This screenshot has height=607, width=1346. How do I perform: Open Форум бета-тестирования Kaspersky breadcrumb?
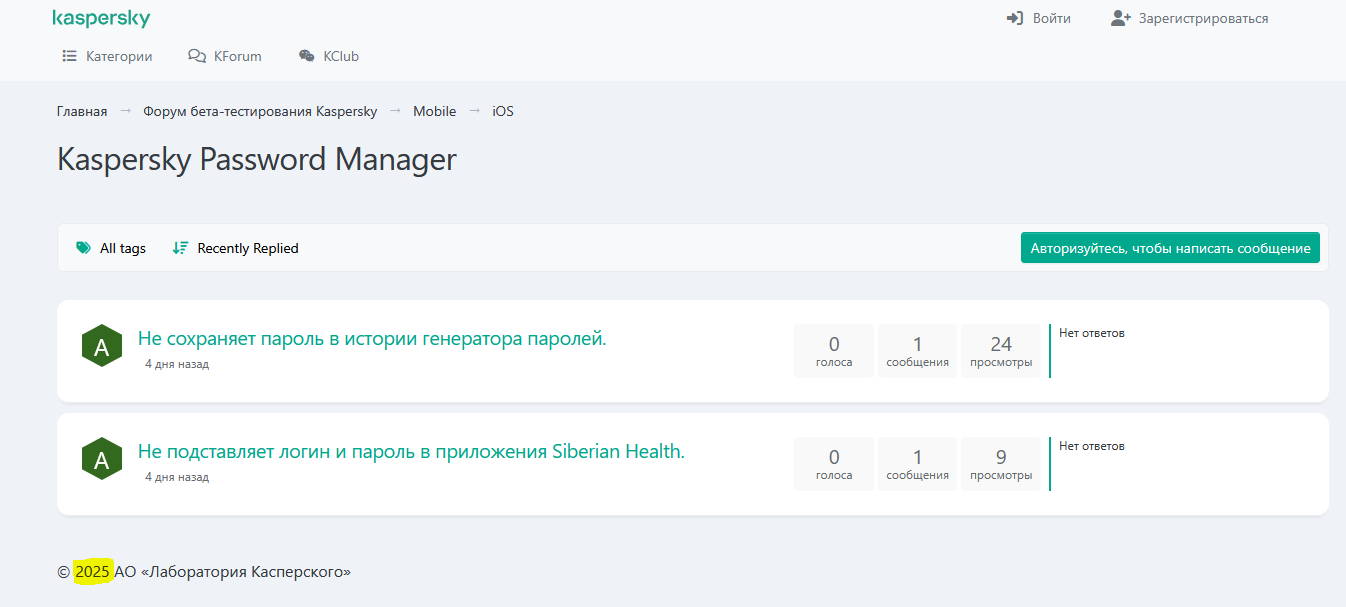260,111
